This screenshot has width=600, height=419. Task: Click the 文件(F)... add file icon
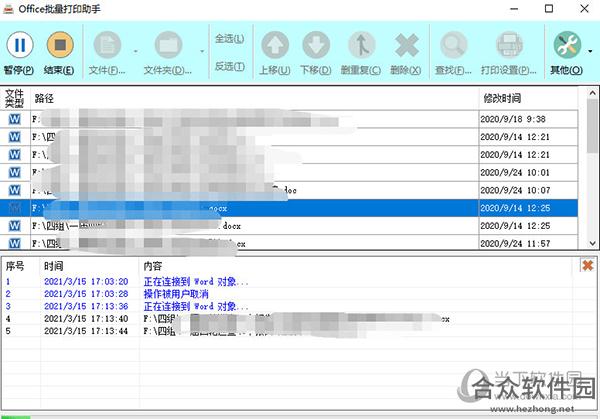107,45
